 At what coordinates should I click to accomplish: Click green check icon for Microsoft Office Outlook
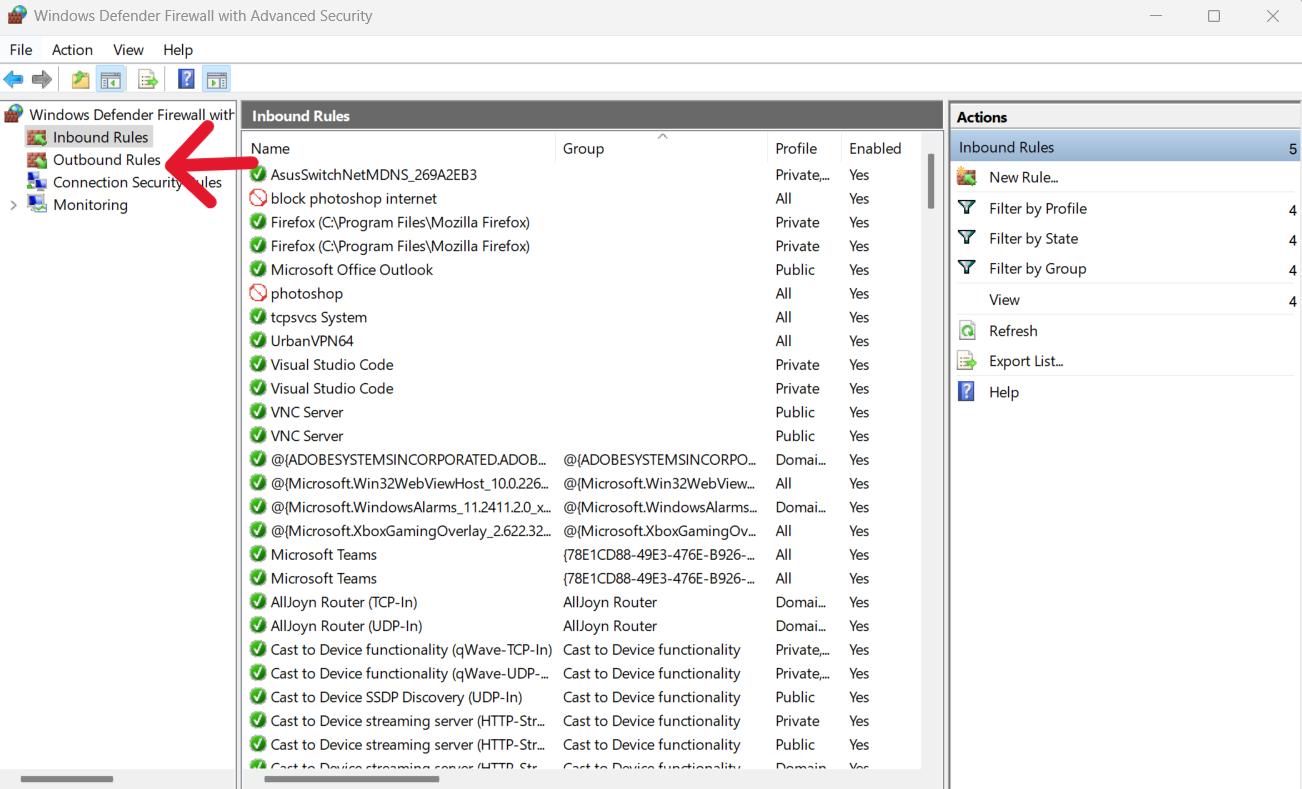[258, 270]
